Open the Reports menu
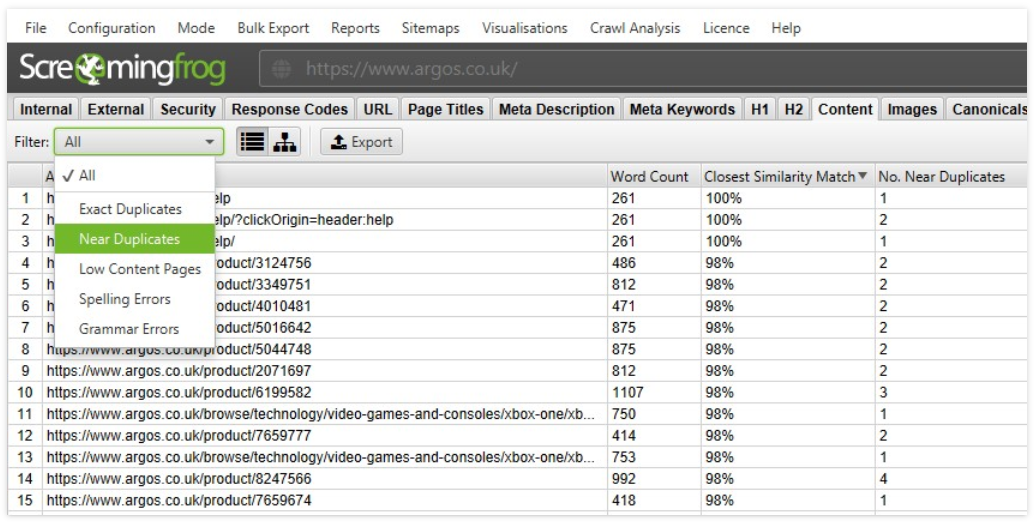Viewport: 1036px width, 528px height. pos(355,28)
